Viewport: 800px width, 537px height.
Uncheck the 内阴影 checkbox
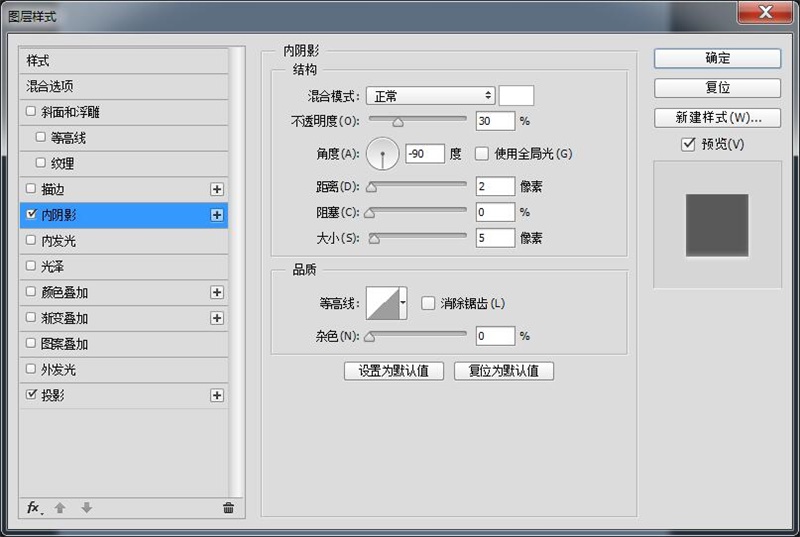(31, 214)
